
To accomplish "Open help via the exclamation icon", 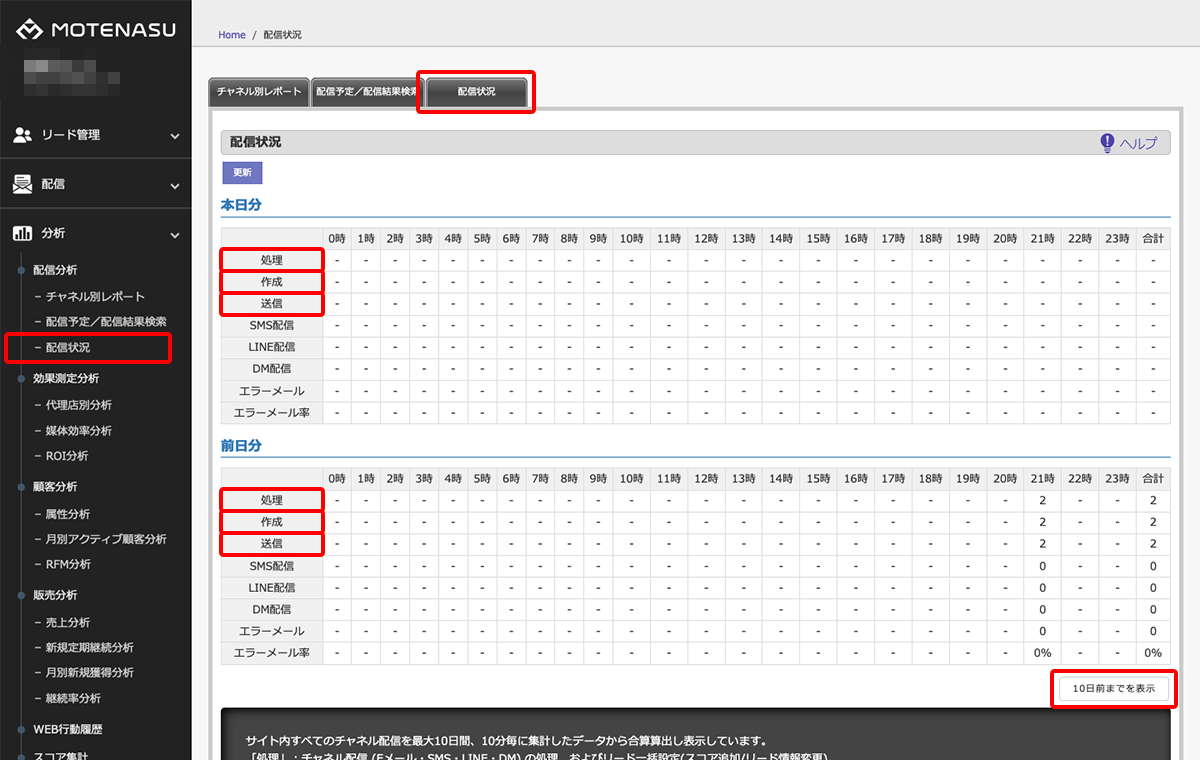I will point(1107,143).
